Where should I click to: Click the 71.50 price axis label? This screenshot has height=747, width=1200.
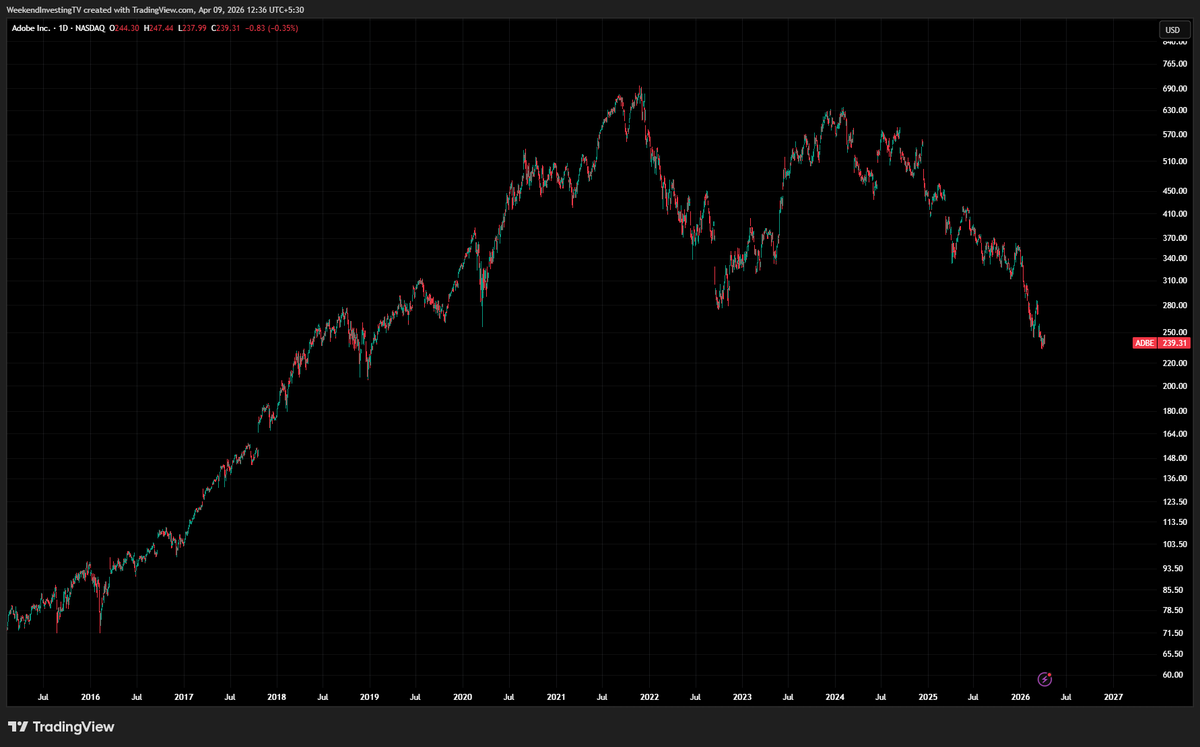pyautogui.click(x=1173, y=633)
